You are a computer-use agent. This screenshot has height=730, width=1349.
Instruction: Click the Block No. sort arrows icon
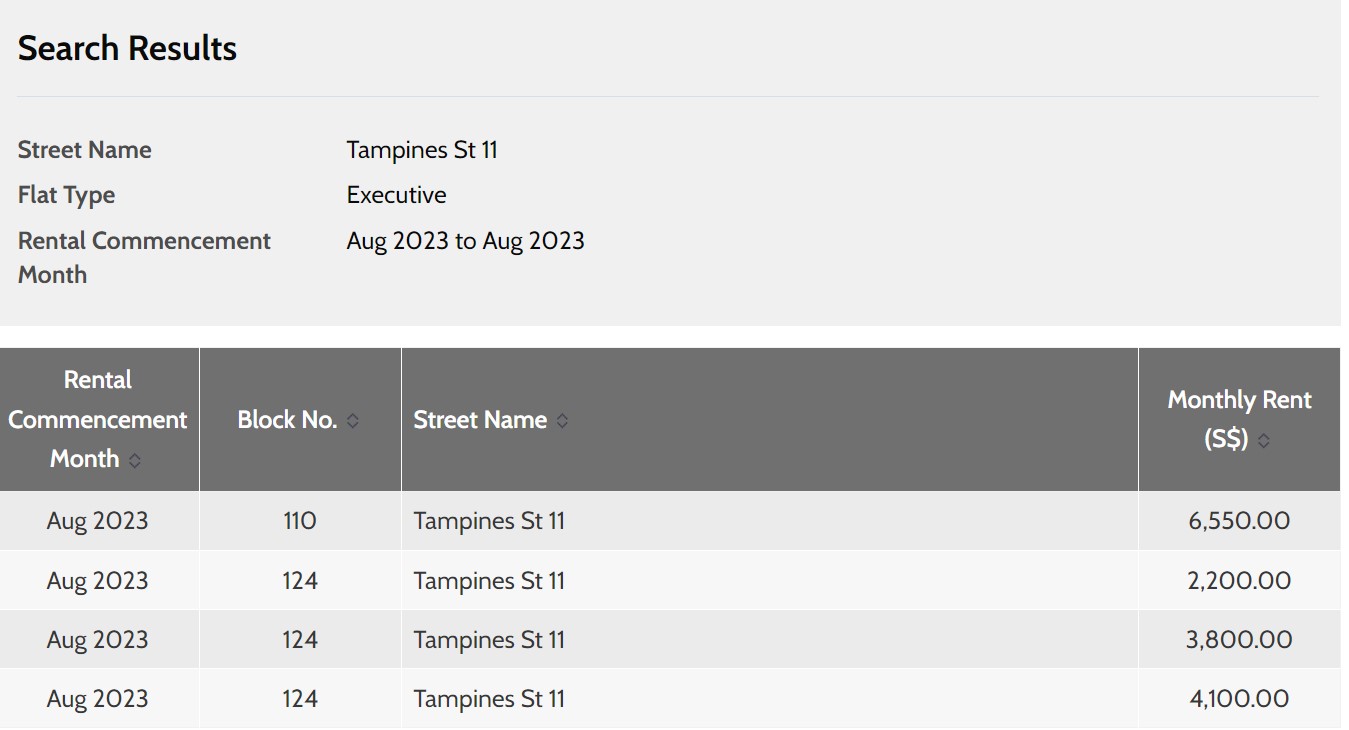click(x=352, y=421)
